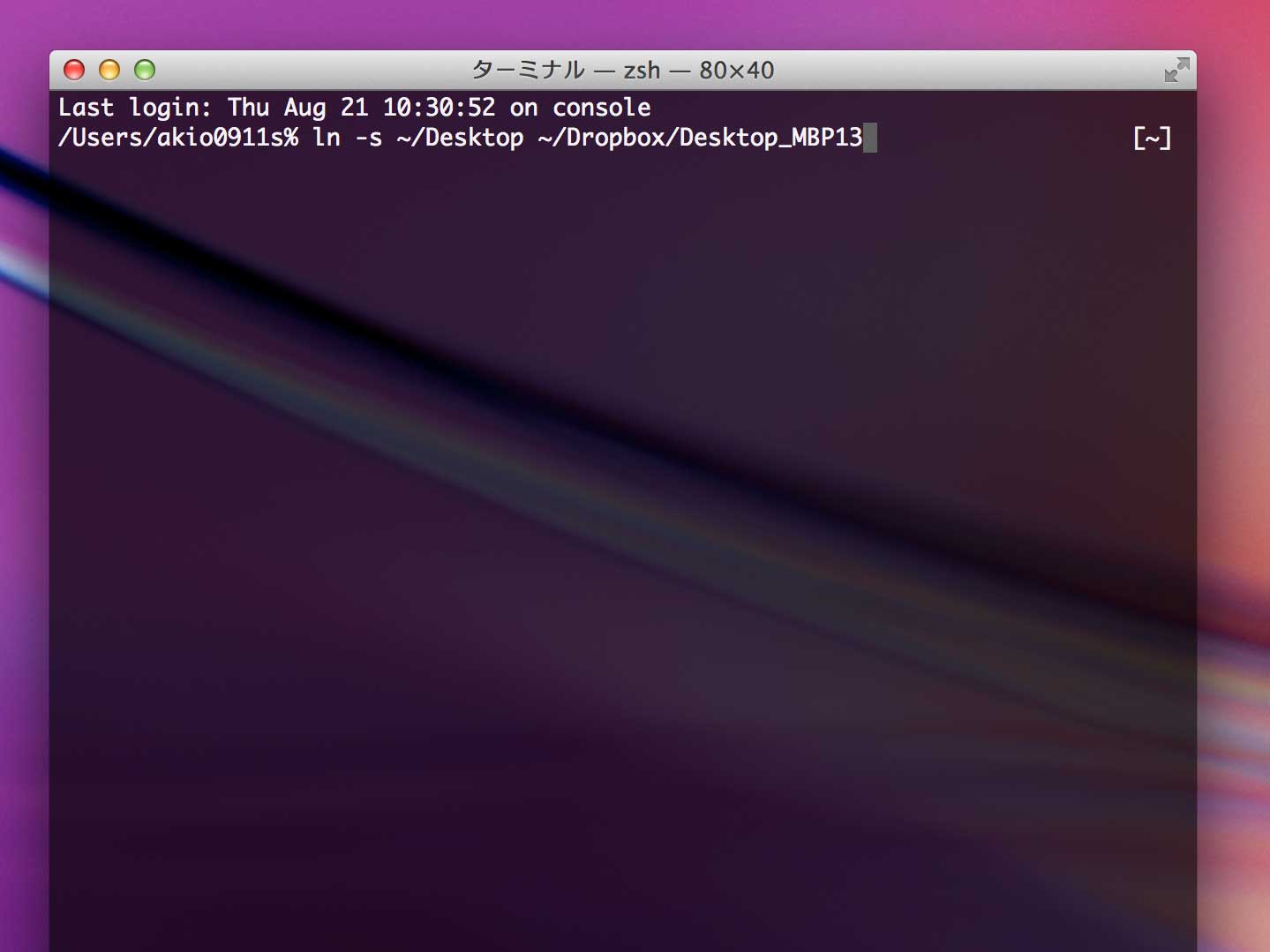Click the "[~]" right-side prompt indicator
Image resolution: width=1270 pixels, height=952 pixels.
[x=1152, y=138]
